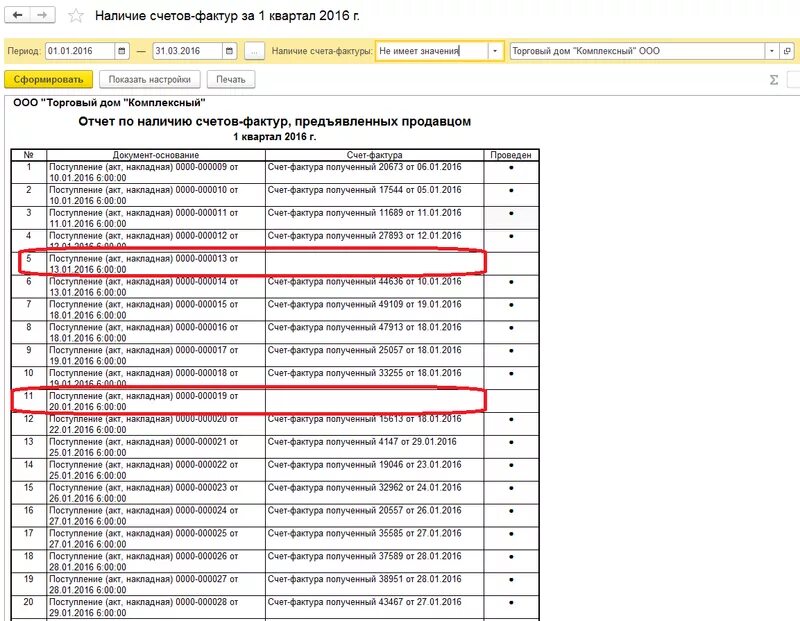Expand the 'Наличие счета-фактуры' dropdown arrow
This screenshot has width=800, height=621.
(495, 51)
